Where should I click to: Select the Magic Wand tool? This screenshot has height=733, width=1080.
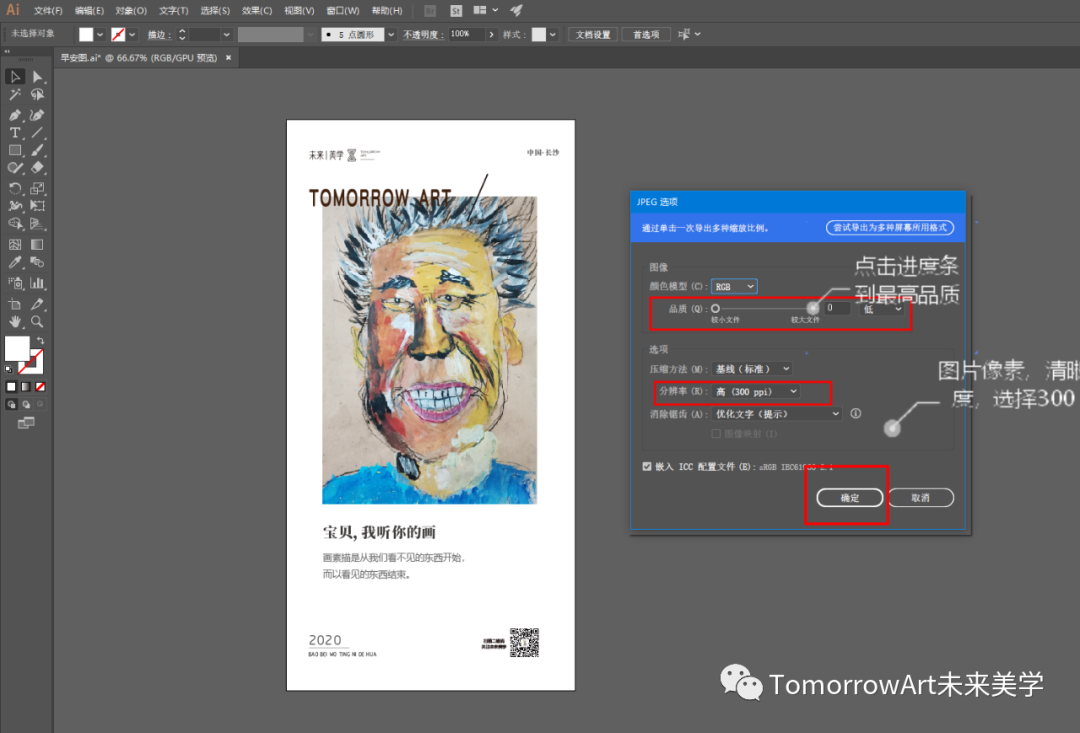click(15, 95)
